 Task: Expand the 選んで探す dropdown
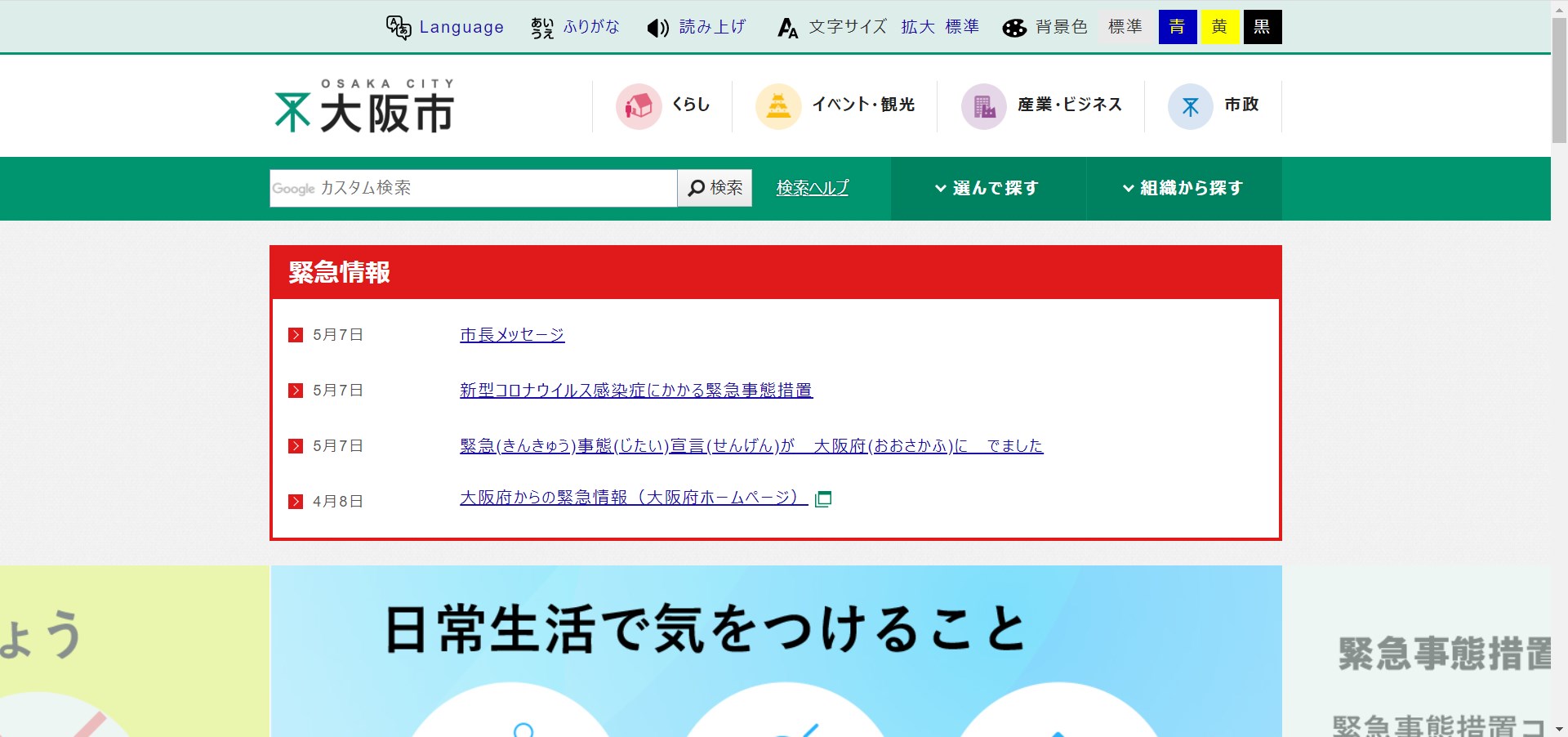pos(987,188)
